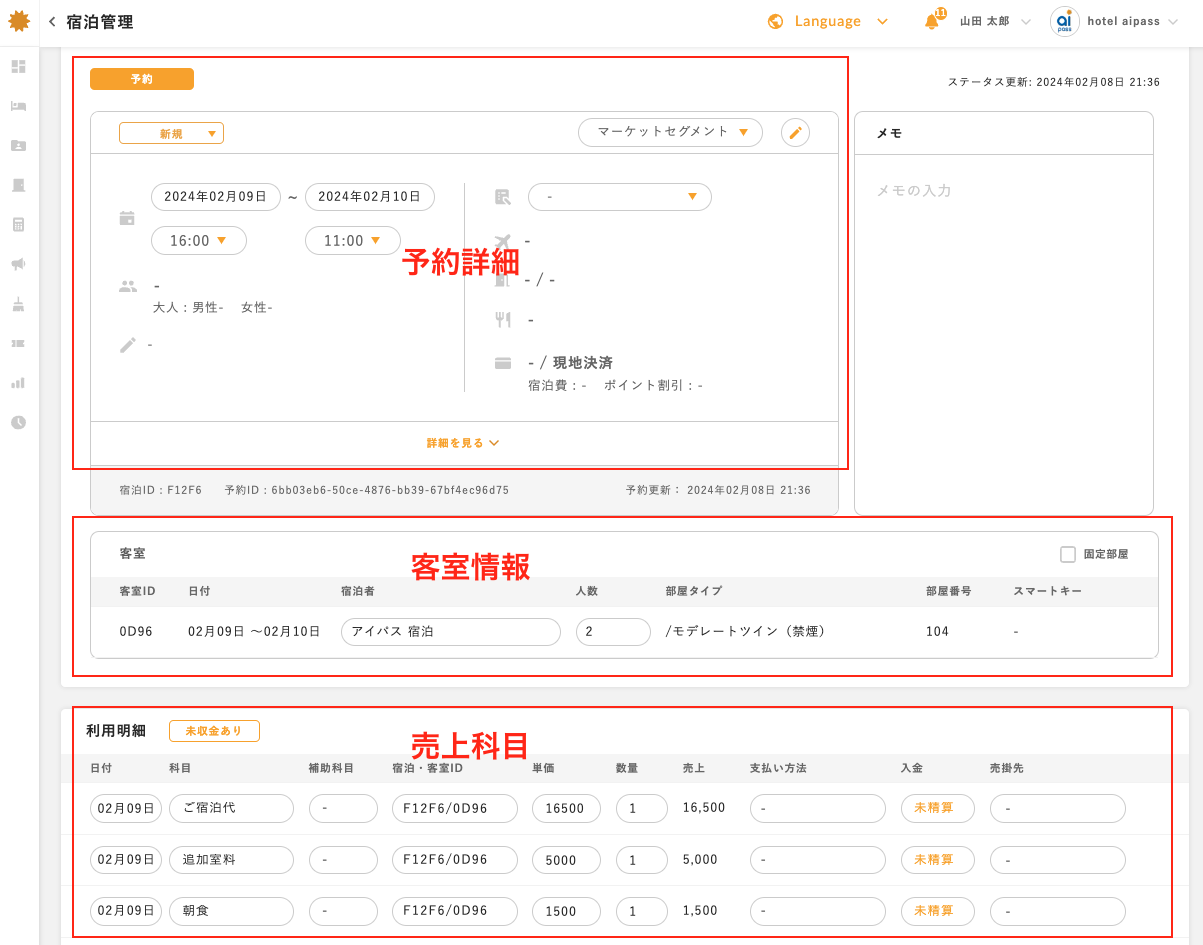Open the calculator sidebar icon

(18, 224)
